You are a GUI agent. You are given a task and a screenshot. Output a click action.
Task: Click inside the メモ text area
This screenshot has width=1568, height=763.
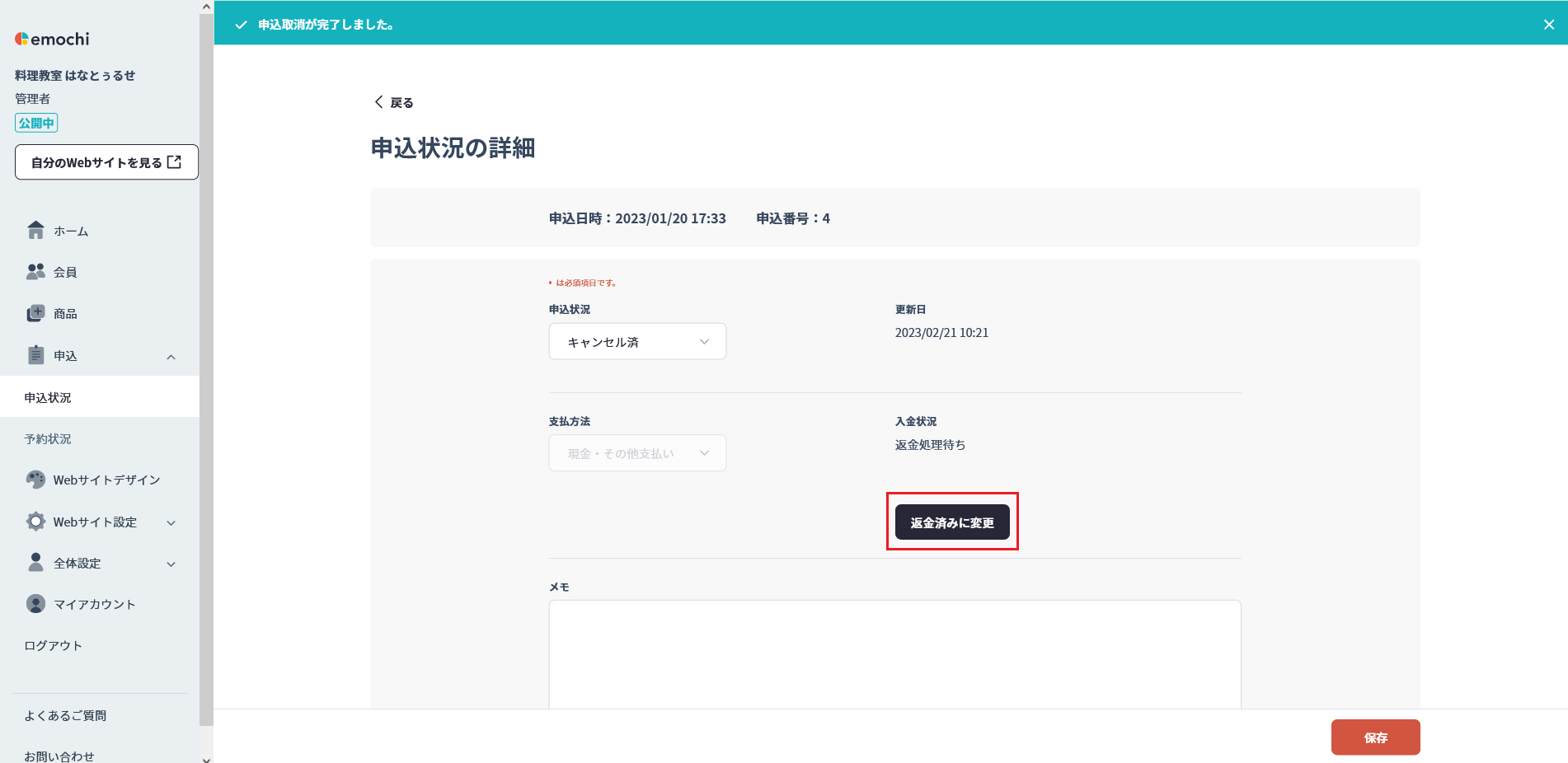(894, 654)
